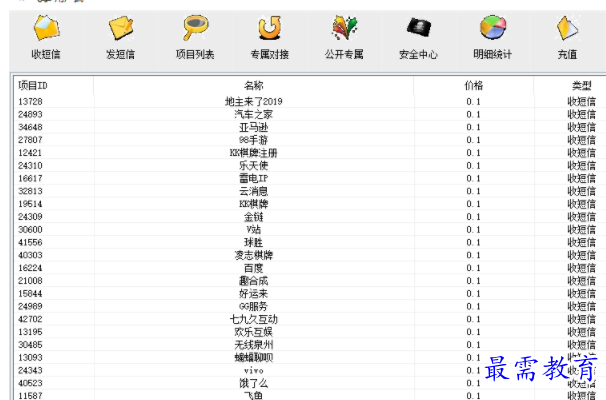Click project ID 27807
The height and width of the screenshot is (400, 606).
[30, 140]
